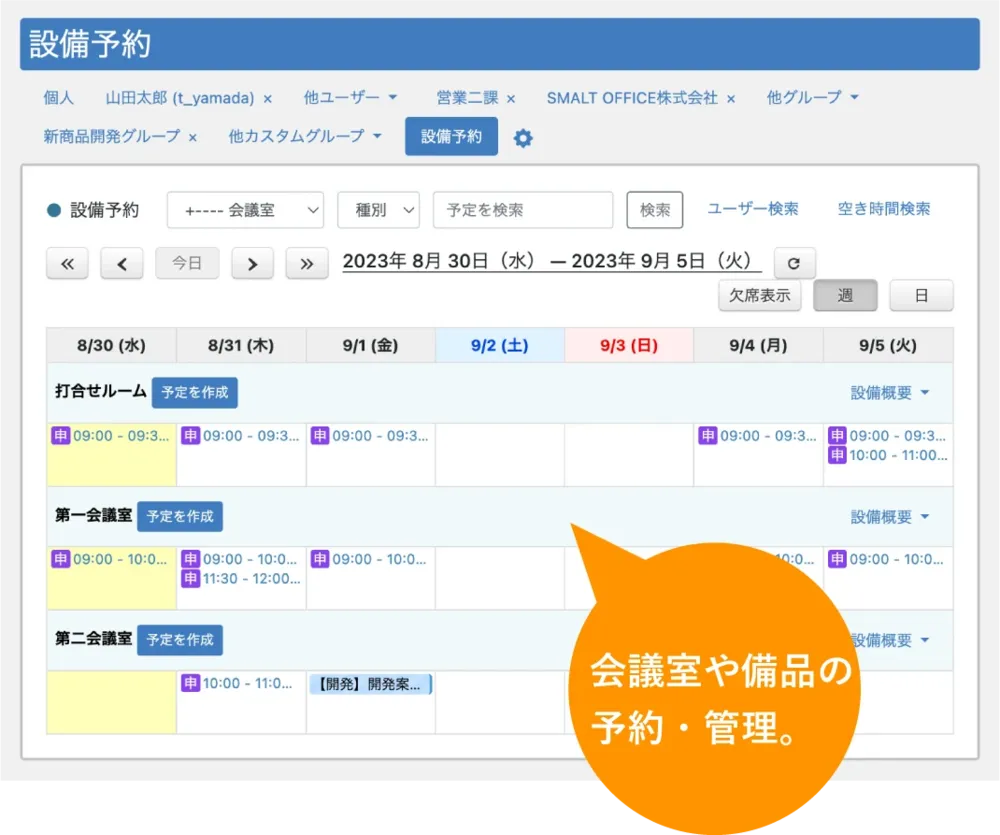1000x835 pixels.
Task: Select SMALT OFFICE株式会社 tab
Action: [x=632, y=98]
